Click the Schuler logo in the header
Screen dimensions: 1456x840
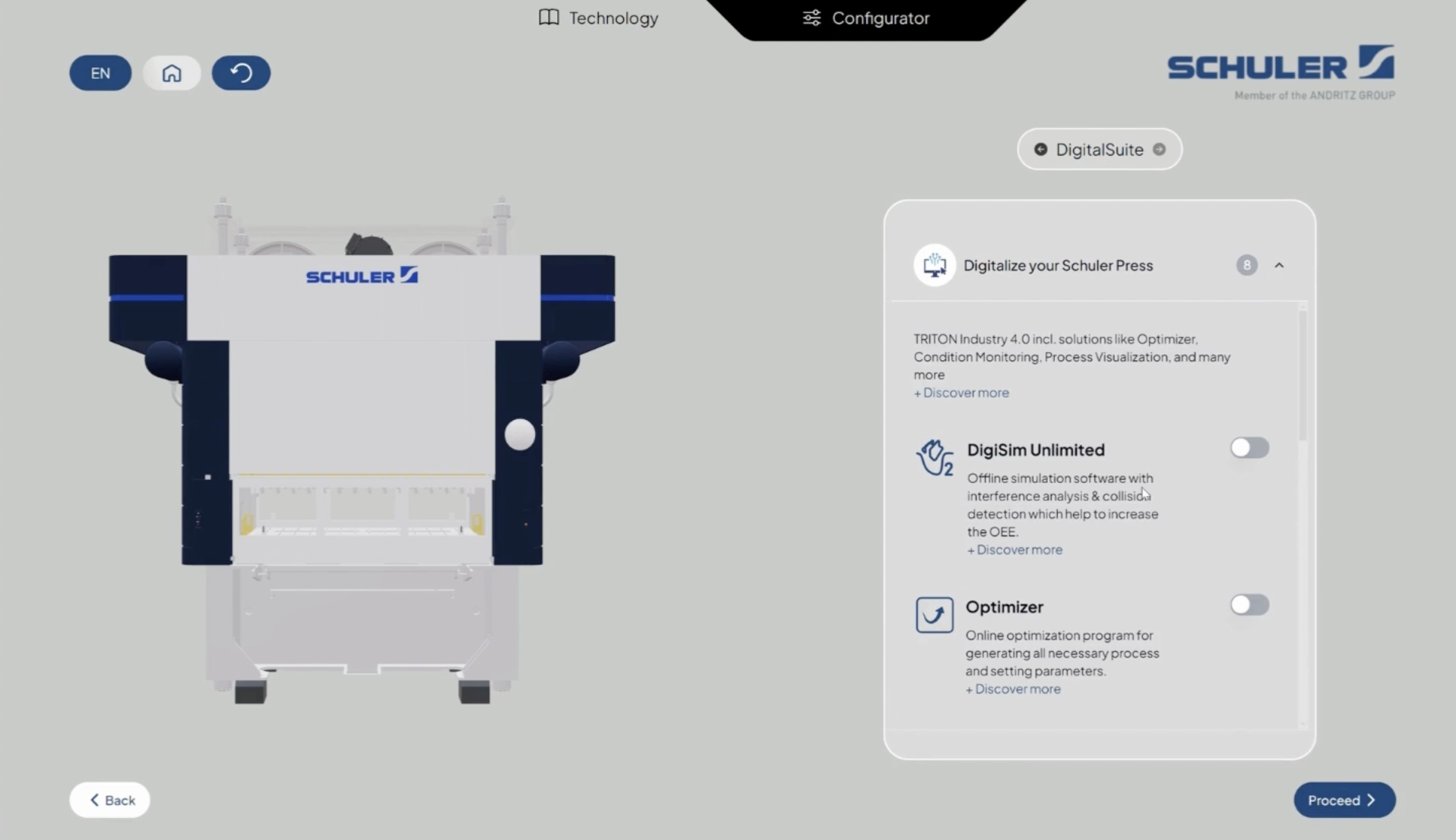click(x=1281, y=71)
